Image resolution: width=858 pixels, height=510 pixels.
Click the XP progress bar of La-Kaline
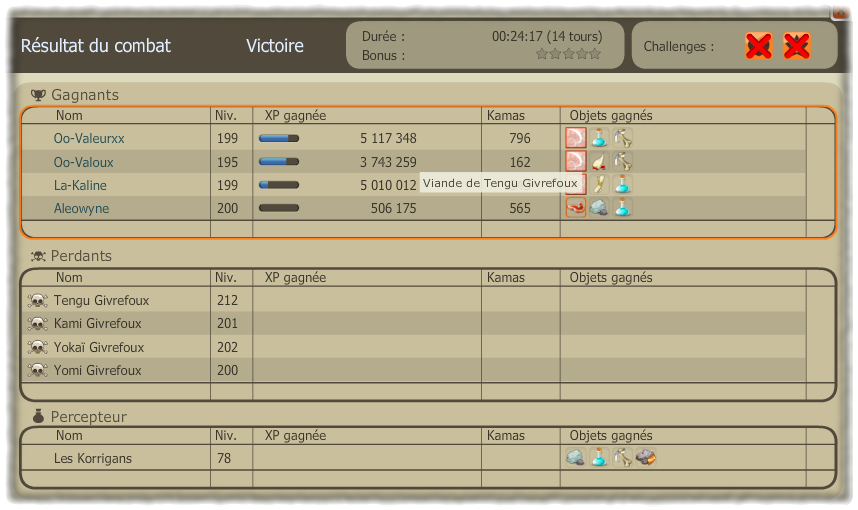[279, 185]
